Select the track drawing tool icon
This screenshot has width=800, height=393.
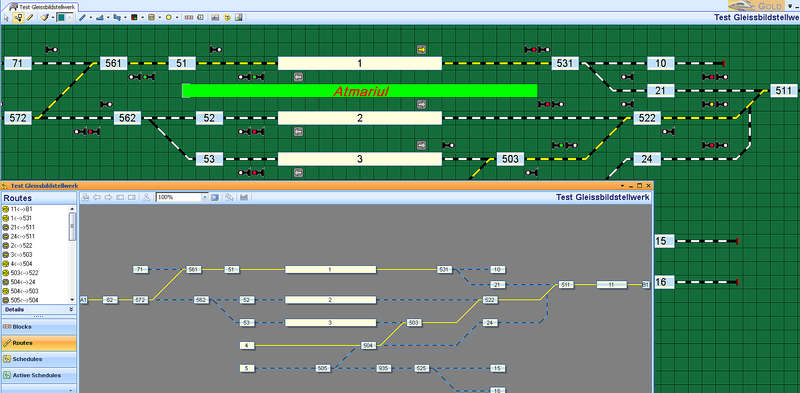coord(83,17)
